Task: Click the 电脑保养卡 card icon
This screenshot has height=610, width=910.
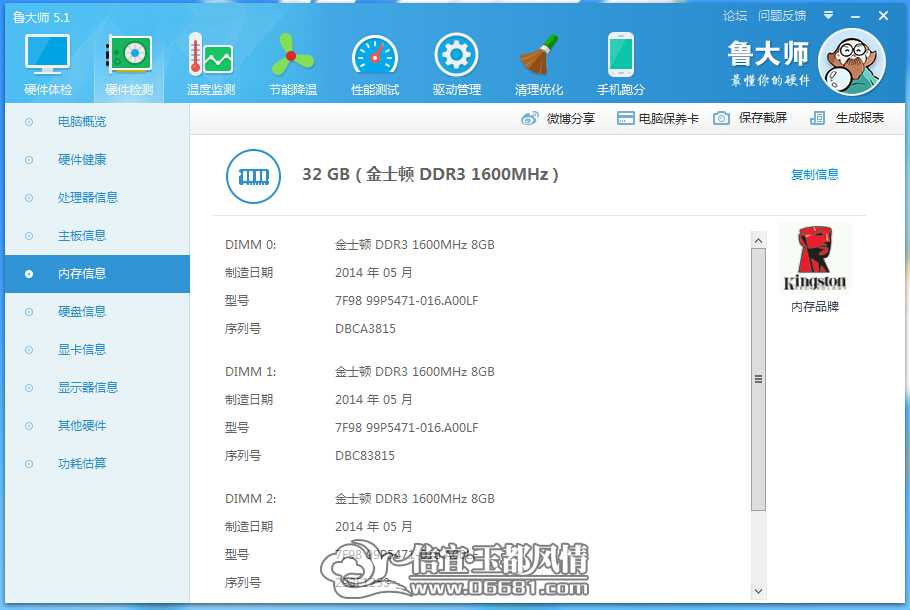Action: pyautogui.click(x=625, y=118)
